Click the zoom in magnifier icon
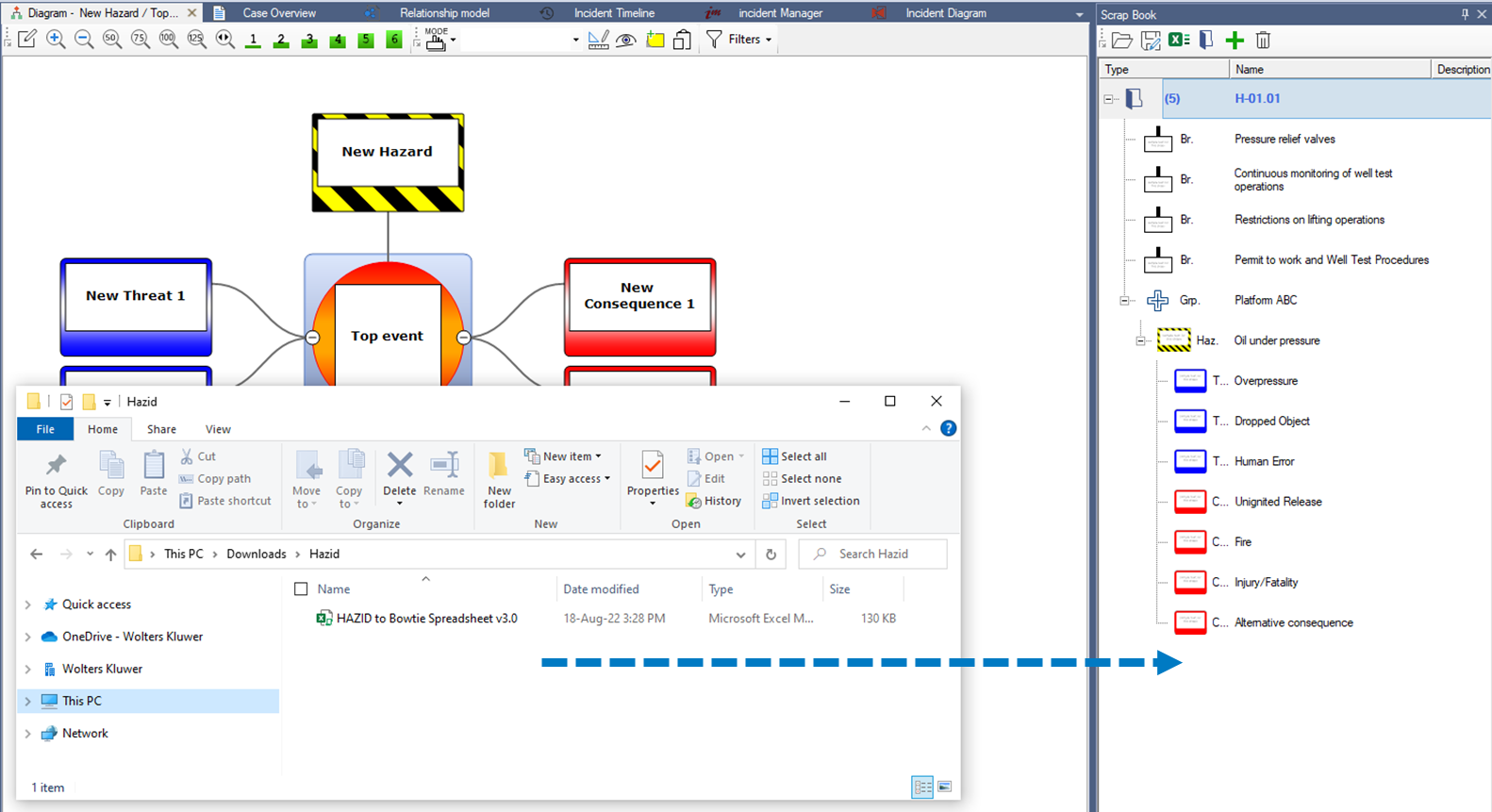1492x812 pixels. coord(56,40)
